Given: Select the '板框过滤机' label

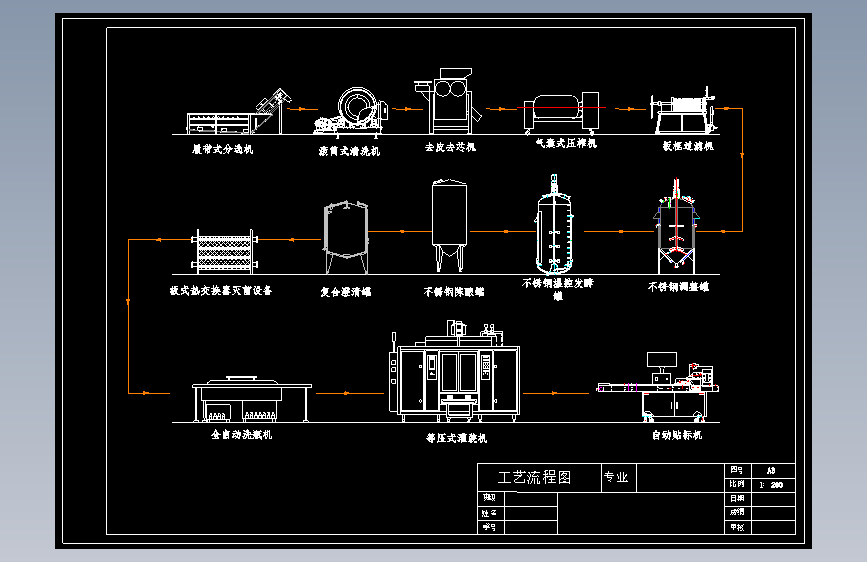Looking at the screenshot, I should tap(688, 146).
